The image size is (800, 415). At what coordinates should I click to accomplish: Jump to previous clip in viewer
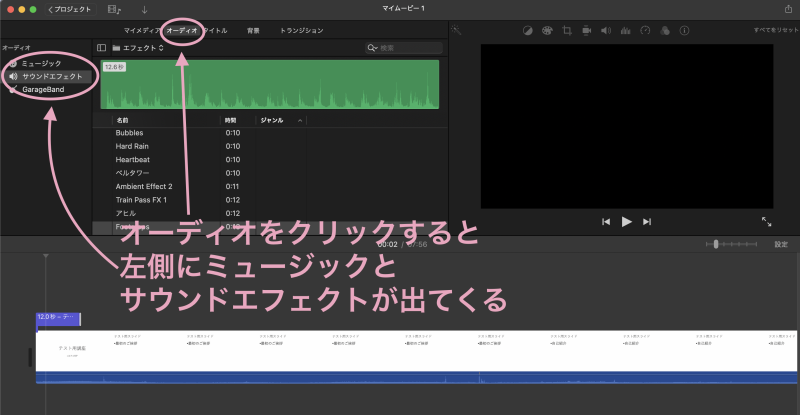point(606,222)
